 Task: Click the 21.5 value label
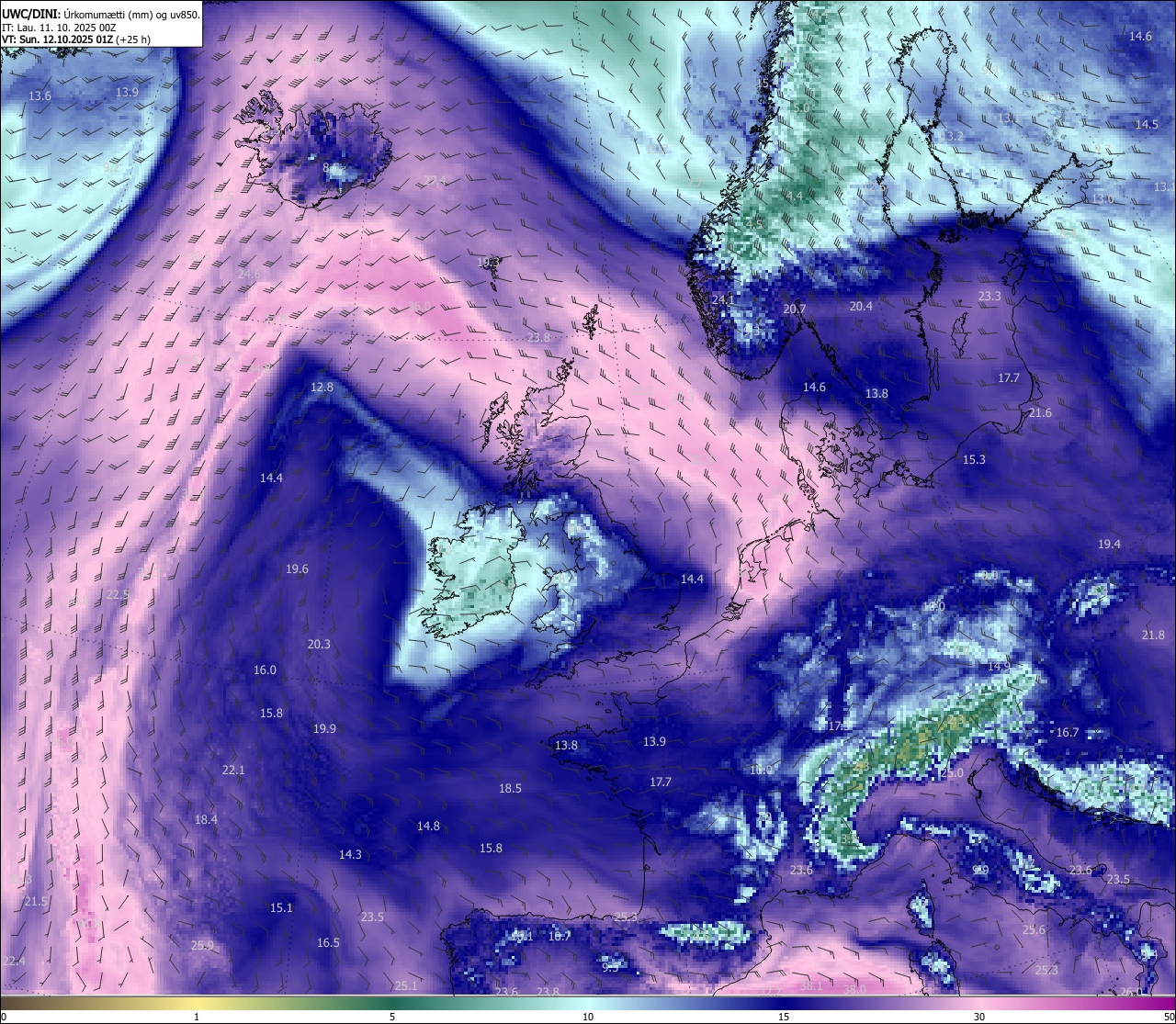point(35,902)
